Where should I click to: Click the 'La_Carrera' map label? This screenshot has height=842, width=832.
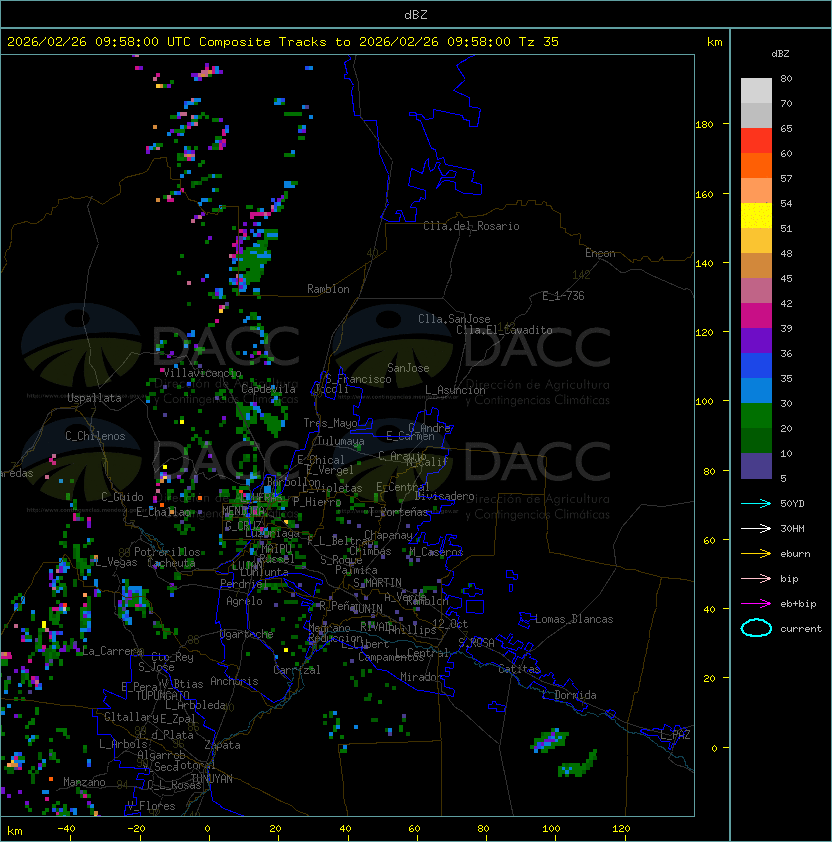click(x=113, y=651)
